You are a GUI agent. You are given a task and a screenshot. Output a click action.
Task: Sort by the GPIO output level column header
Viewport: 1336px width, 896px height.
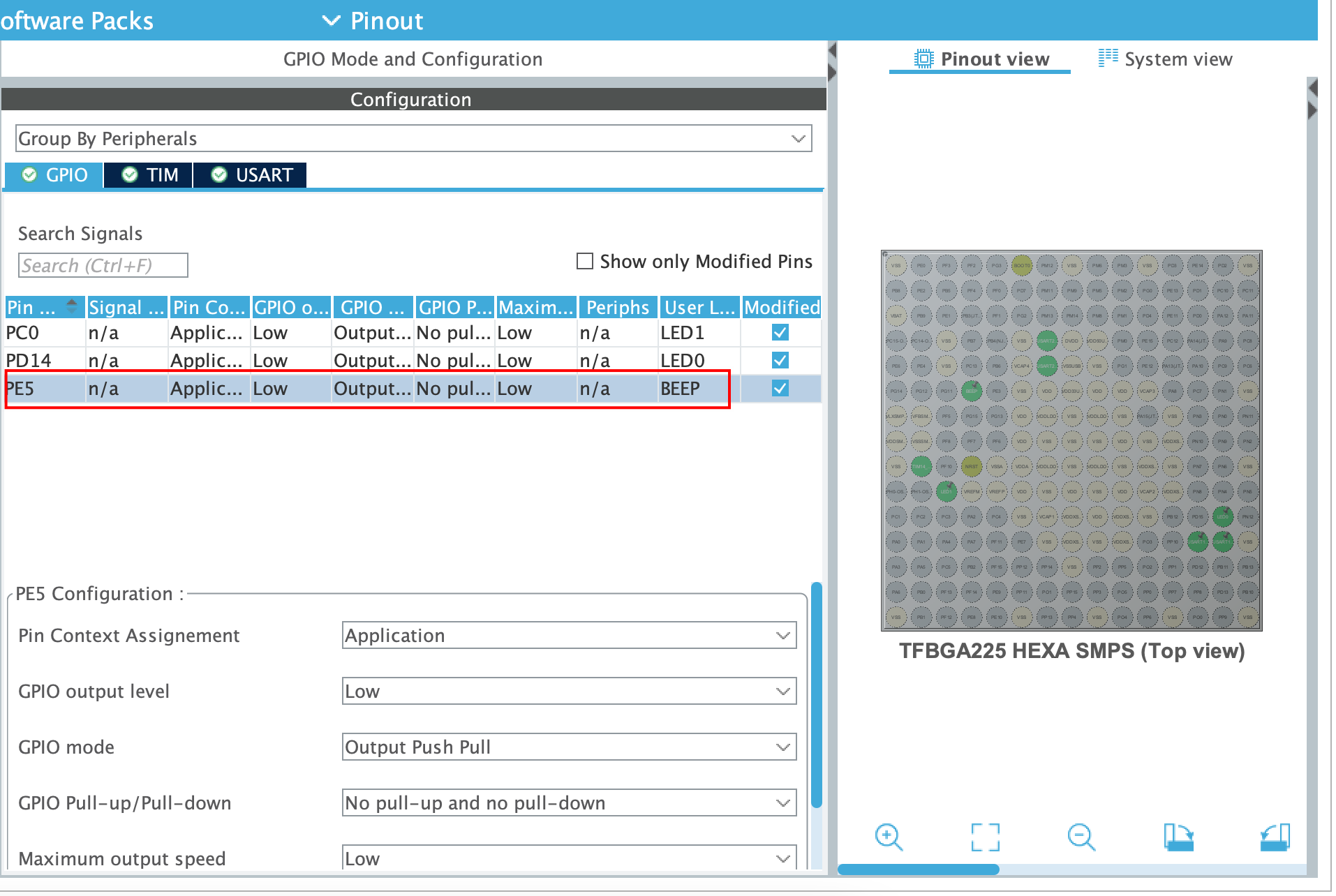pyautogui.click(x=291, y=307)
